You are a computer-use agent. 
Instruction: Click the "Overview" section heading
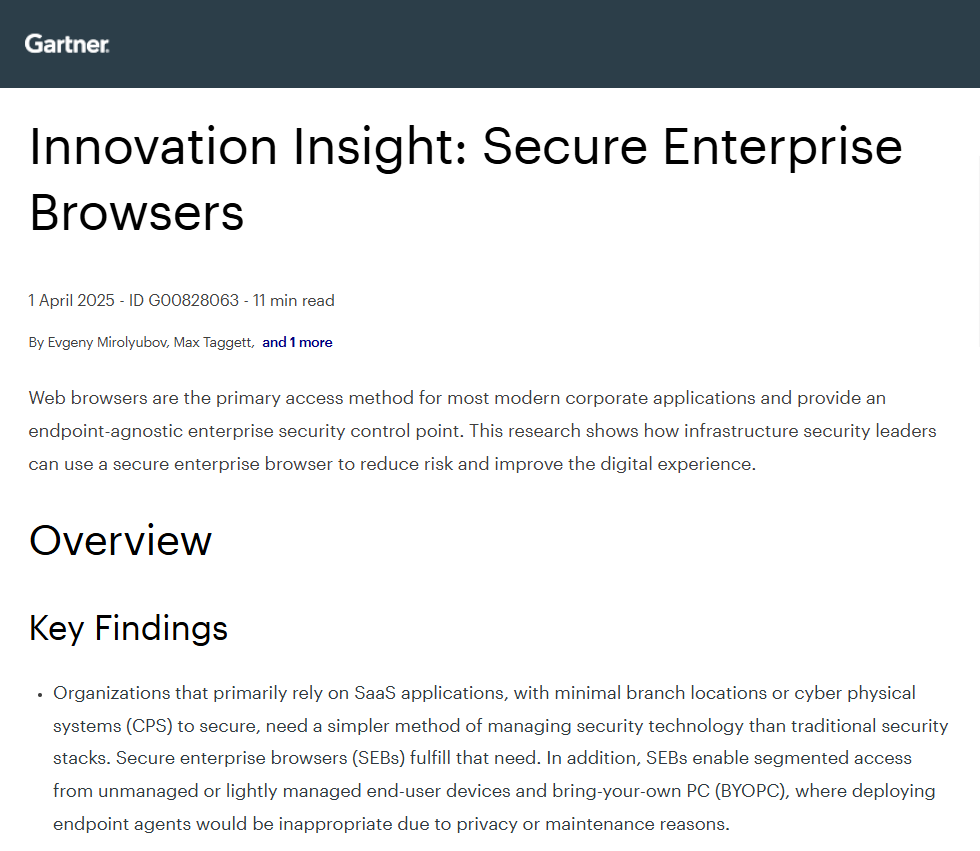[x=120, y=540]
